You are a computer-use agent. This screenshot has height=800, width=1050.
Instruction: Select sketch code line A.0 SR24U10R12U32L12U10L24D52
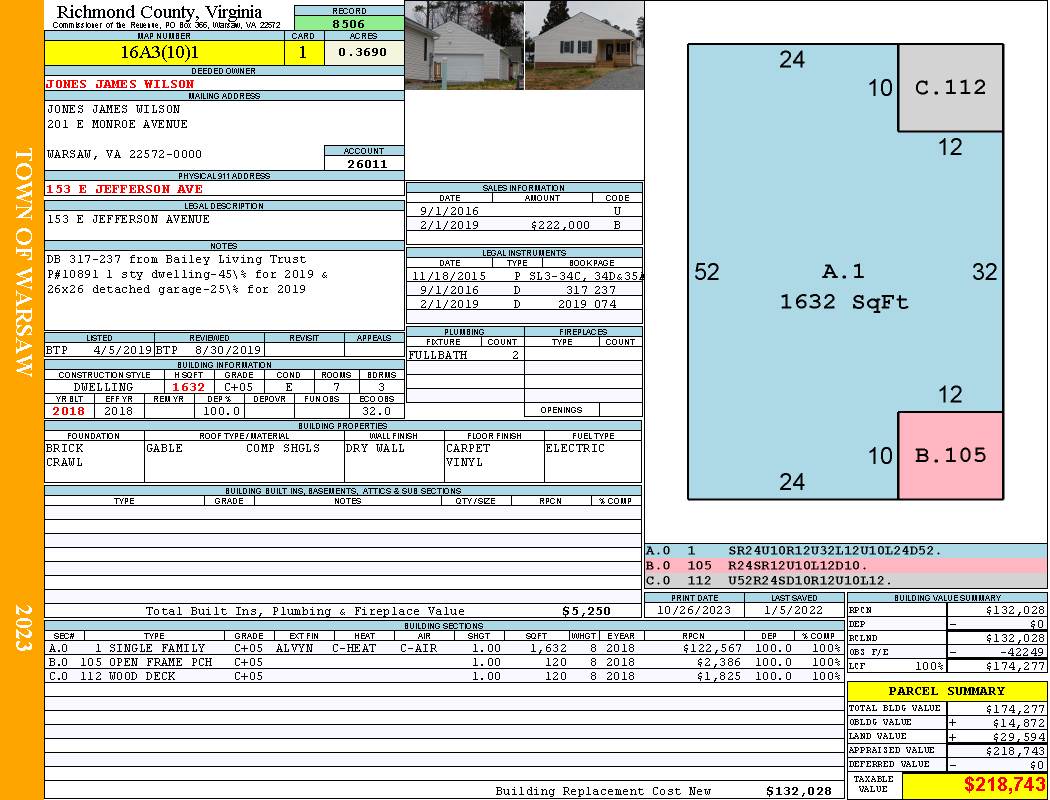846,551
